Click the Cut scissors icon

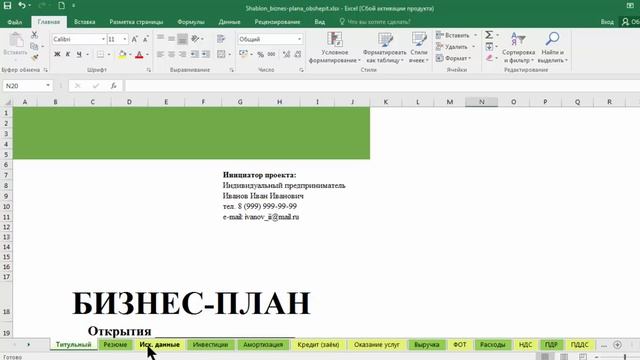click(x=34, y=36)
